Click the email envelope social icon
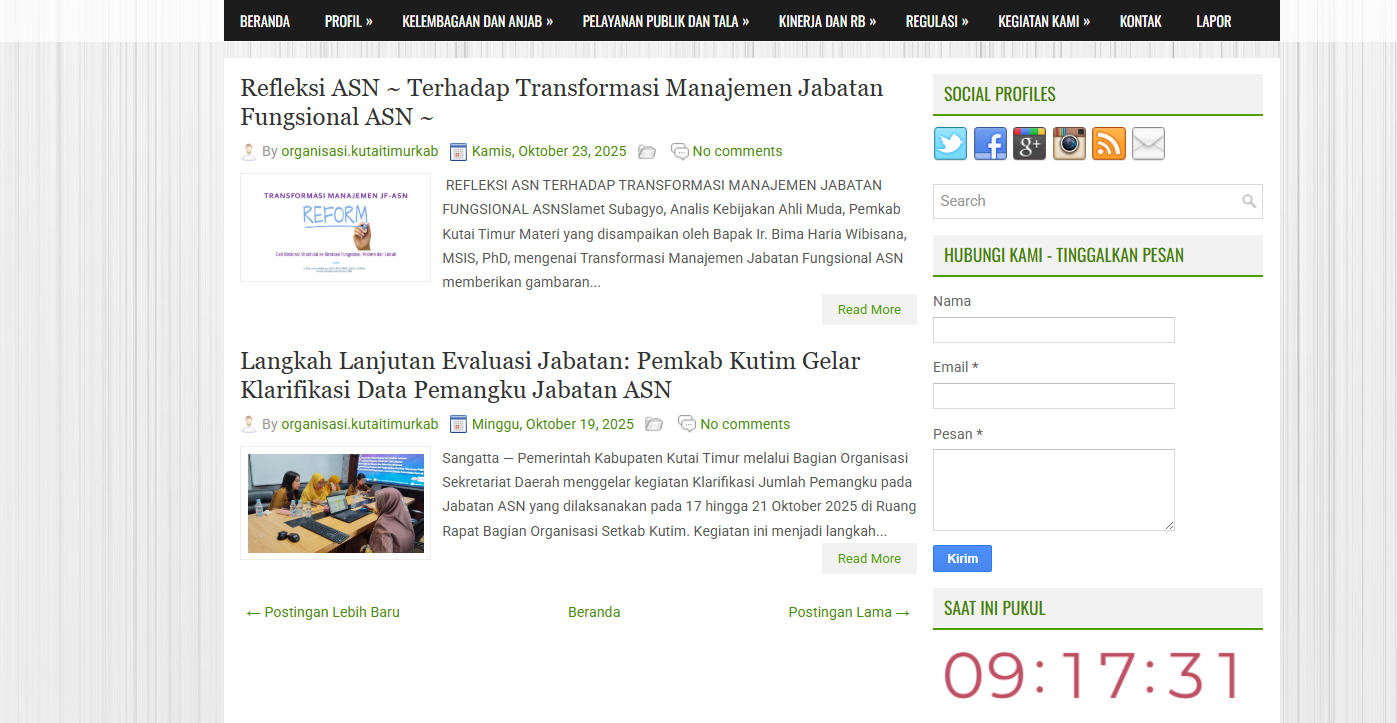This screenshot has height=723, width=1397. (x=1148, y=144)
